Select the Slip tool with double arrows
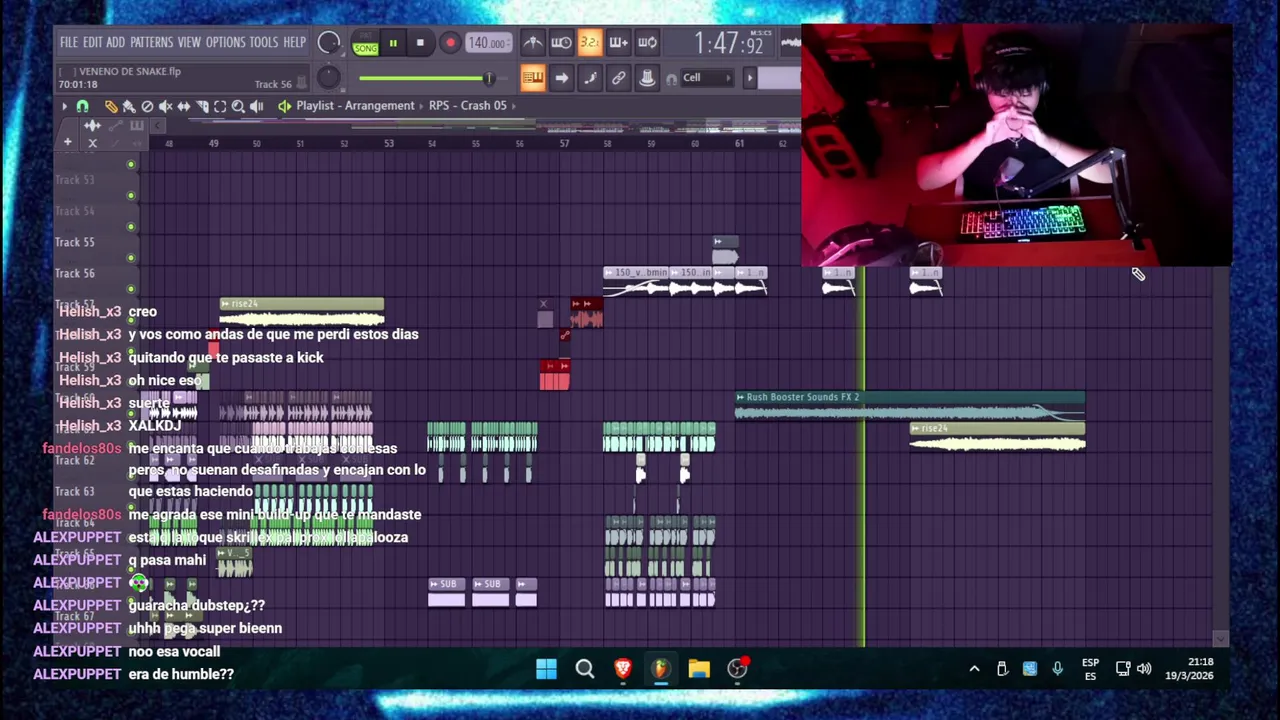The height and width of the screenshot is (720, 1280). coord(183,106)
